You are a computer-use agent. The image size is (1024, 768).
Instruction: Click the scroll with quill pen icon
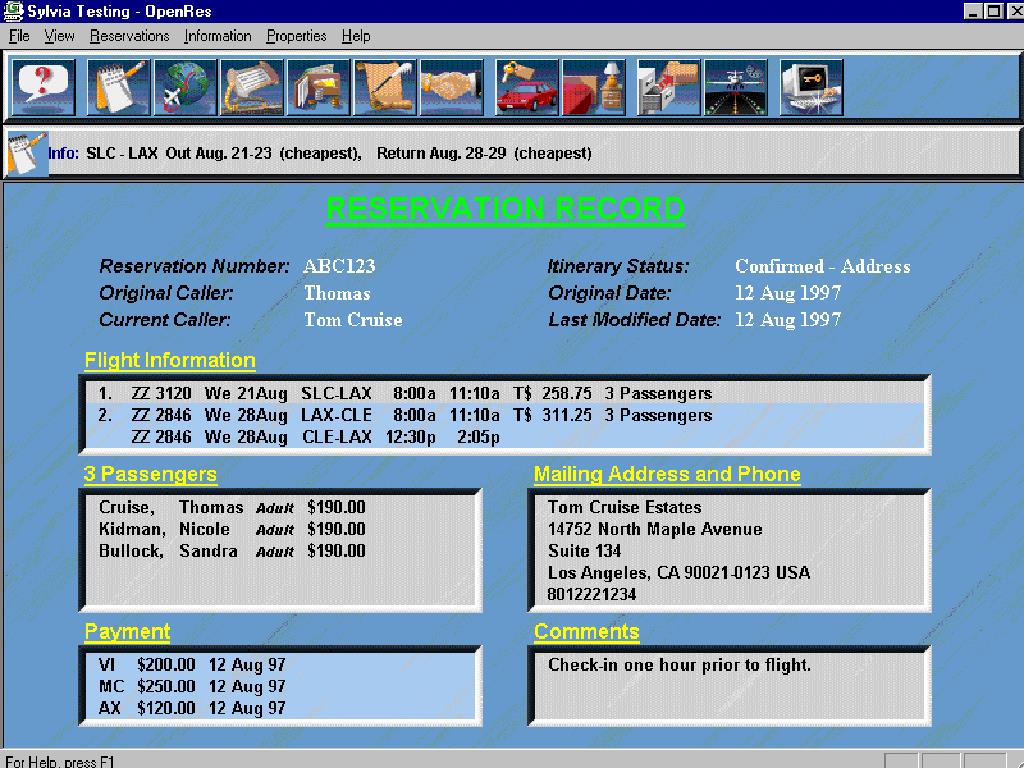385,88
